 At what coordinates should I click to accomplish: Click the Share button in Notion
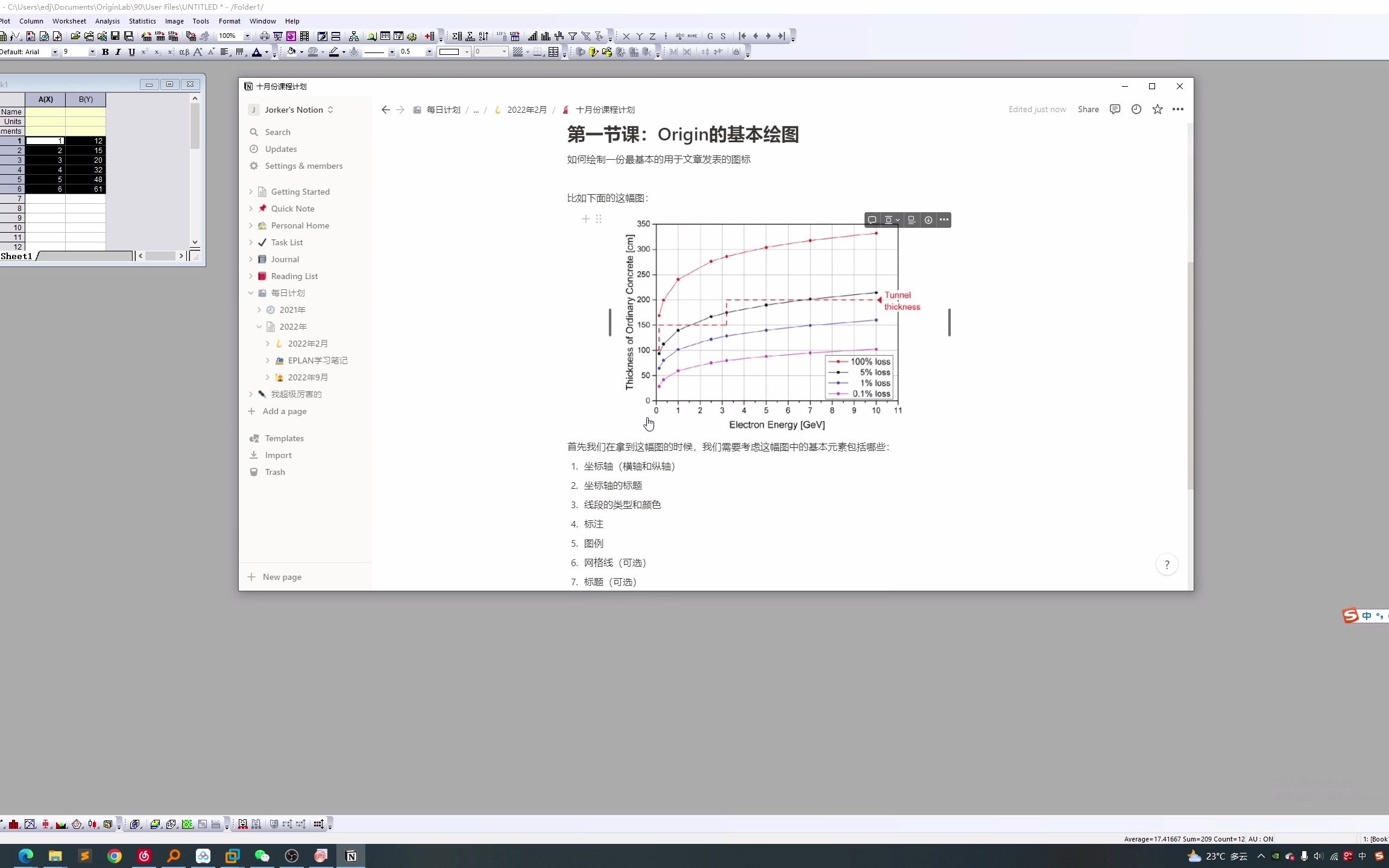pos(1088,109)
